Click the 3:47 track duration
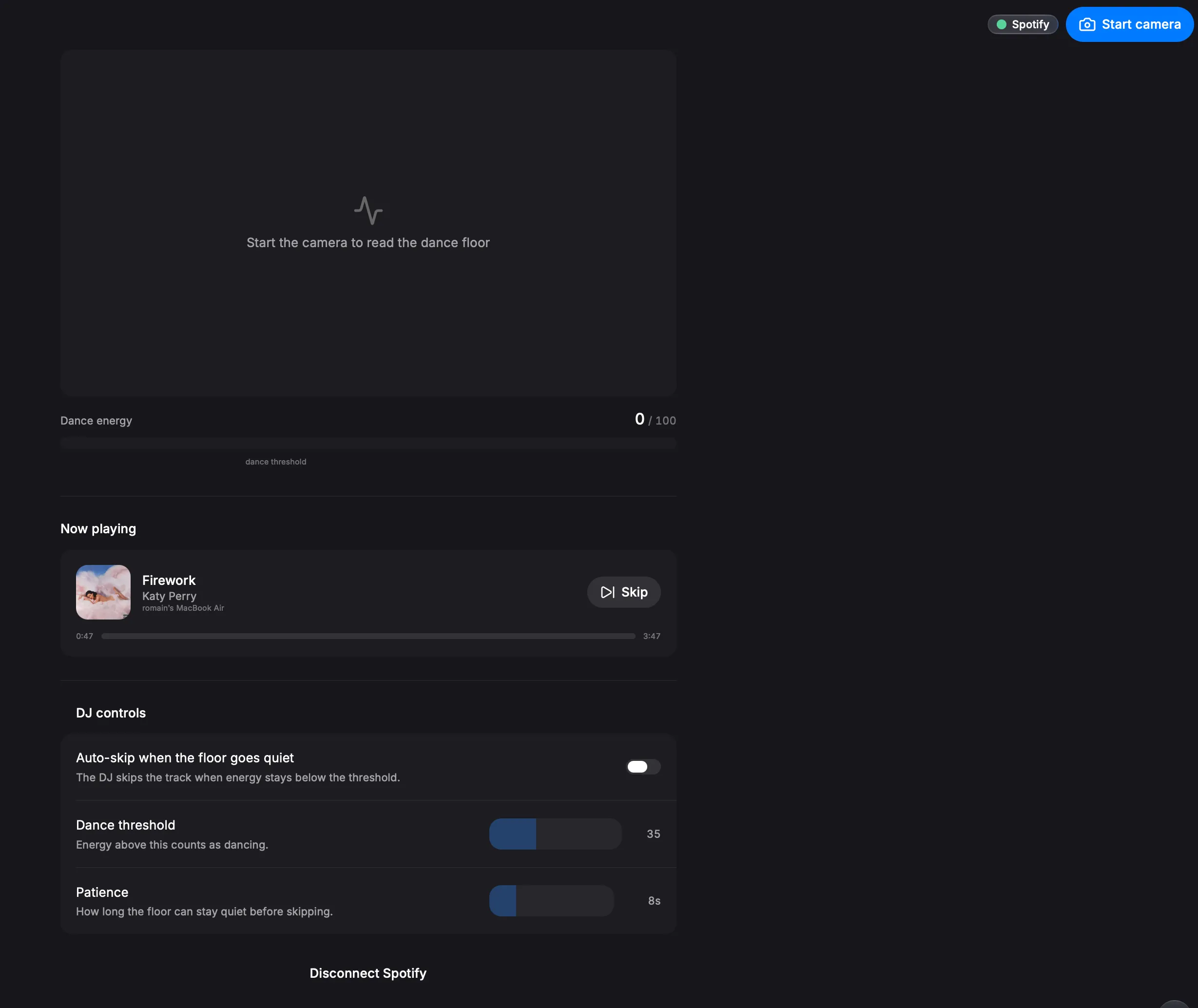Screen dimensions: 1198x1008 (652, 636)
